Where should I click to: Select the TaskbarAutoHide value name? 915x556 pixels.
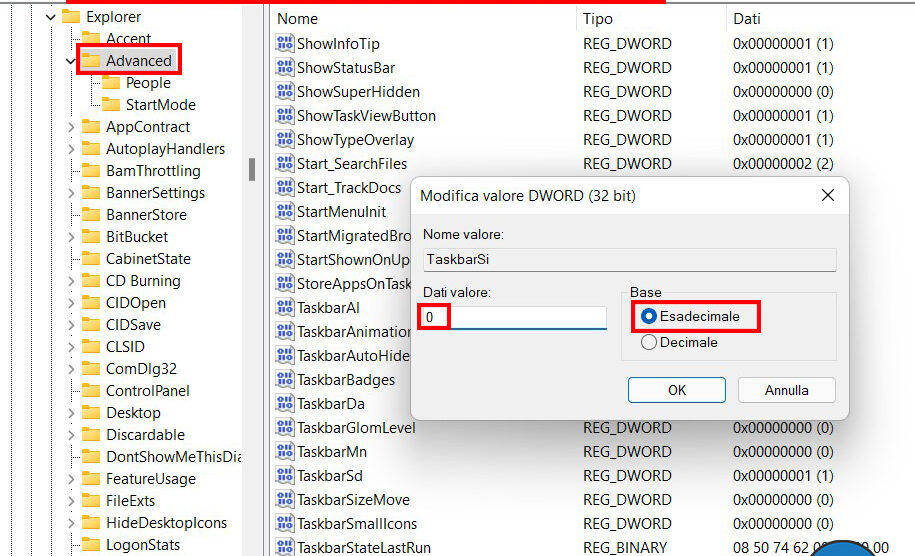(x=353, y=355)
